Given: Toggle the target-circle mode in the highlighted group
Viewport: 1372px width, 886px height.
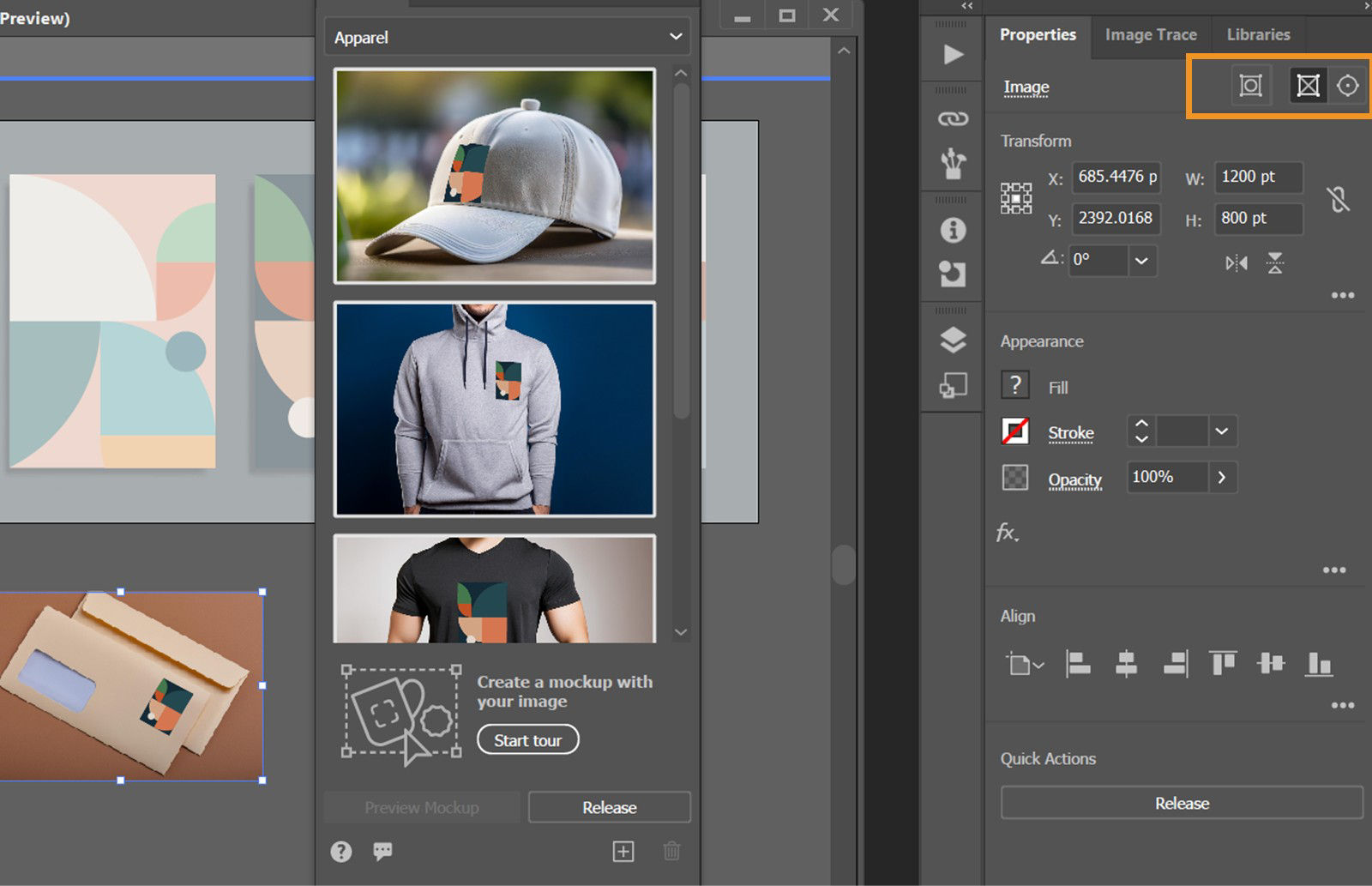Looking at the screenshot, I should coord(1348,86).
